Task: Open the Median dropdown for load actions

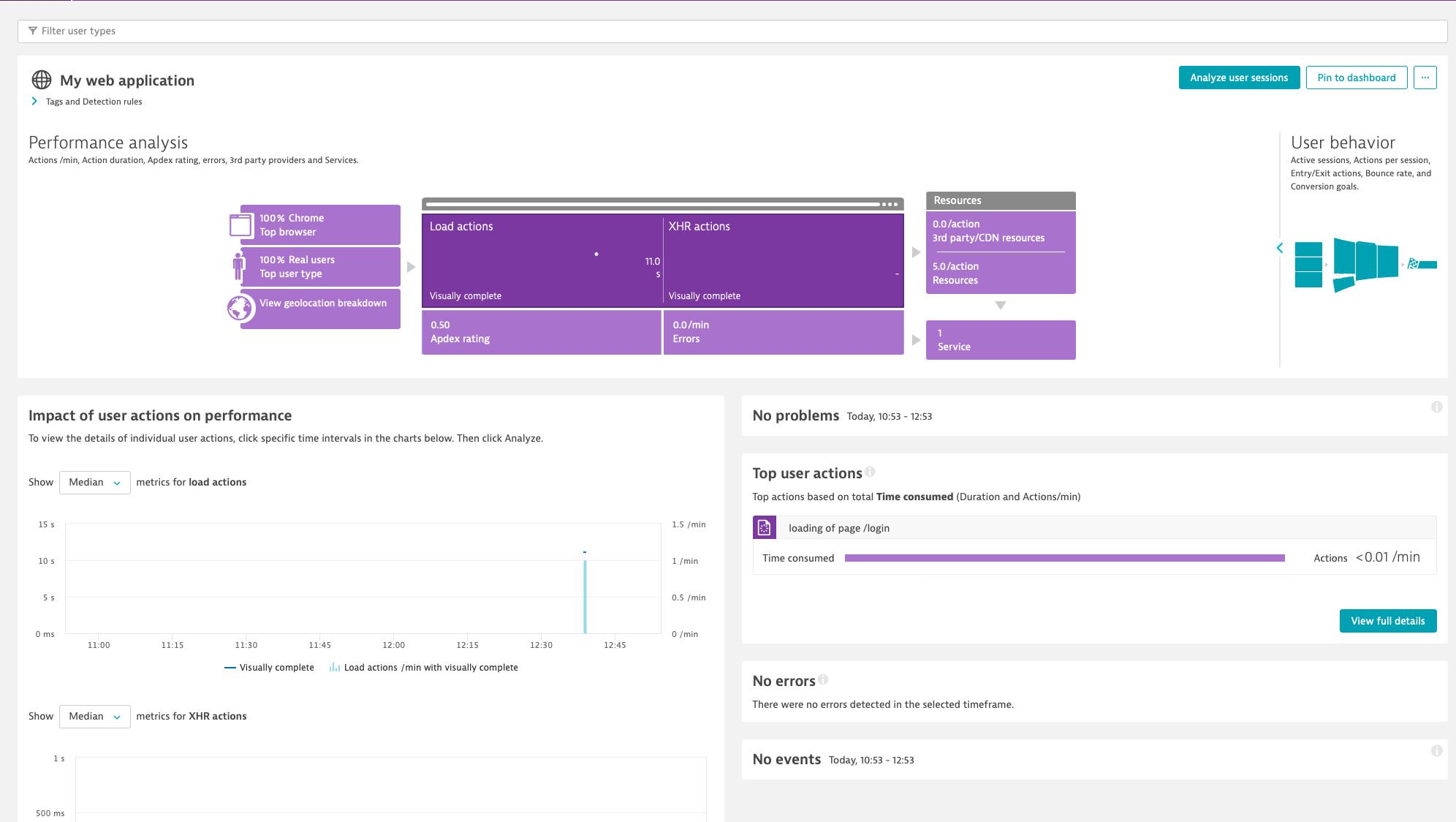Action: click(x=94, y=482)
